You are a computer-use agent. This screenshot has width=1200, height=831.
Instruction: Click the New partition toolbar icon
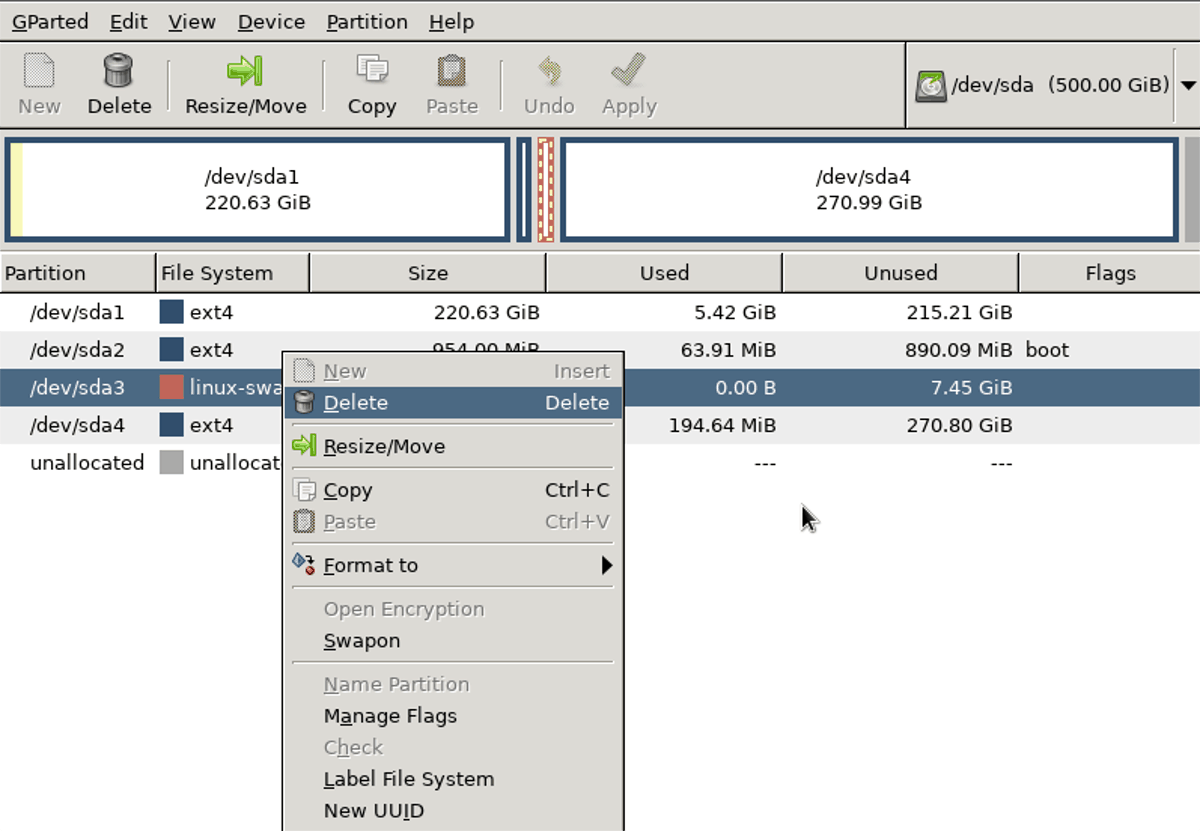(39, 72)
